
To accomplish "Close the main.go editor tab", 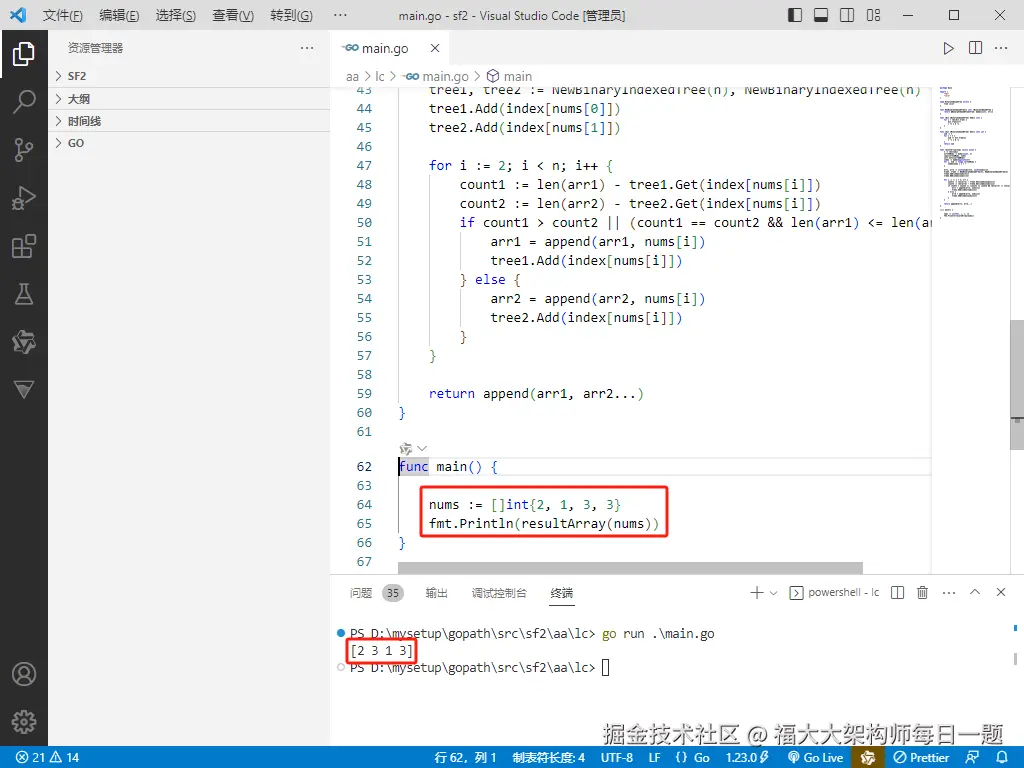I will click(435, 48).
